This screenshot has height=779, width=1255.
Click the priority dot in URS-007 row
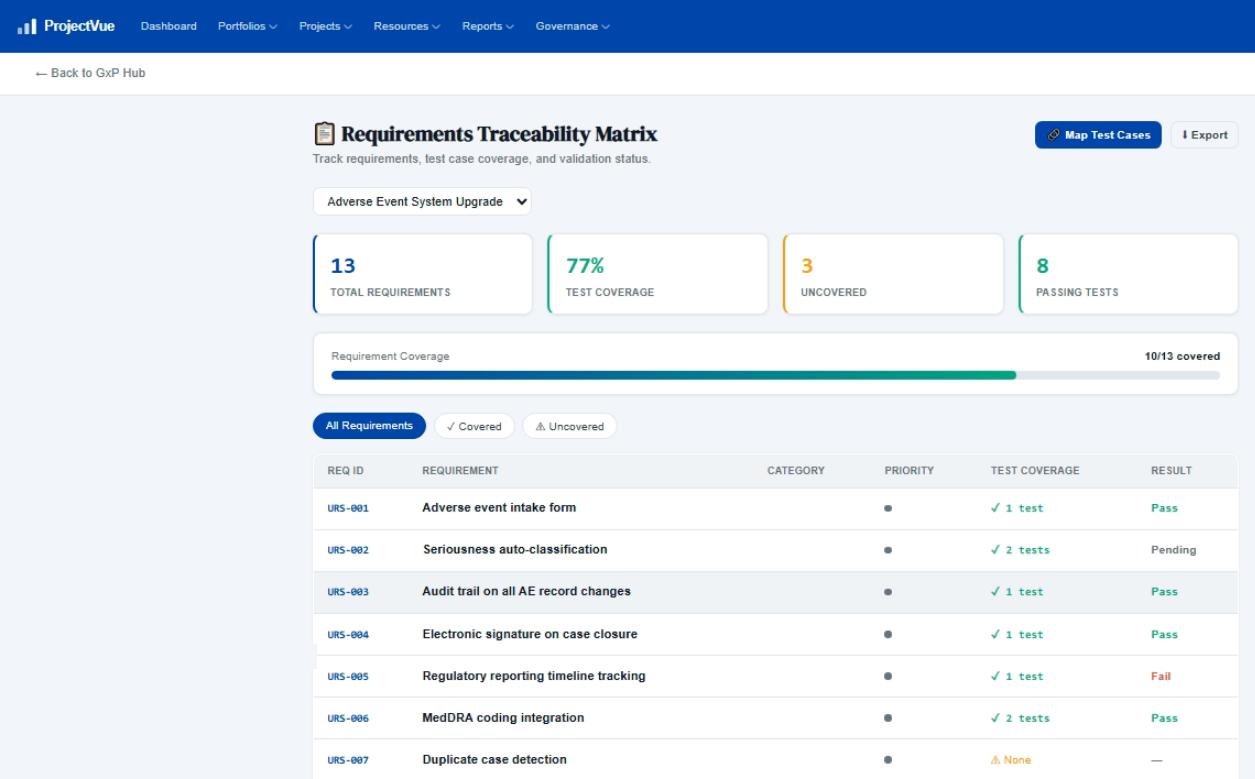pos(888,760)
